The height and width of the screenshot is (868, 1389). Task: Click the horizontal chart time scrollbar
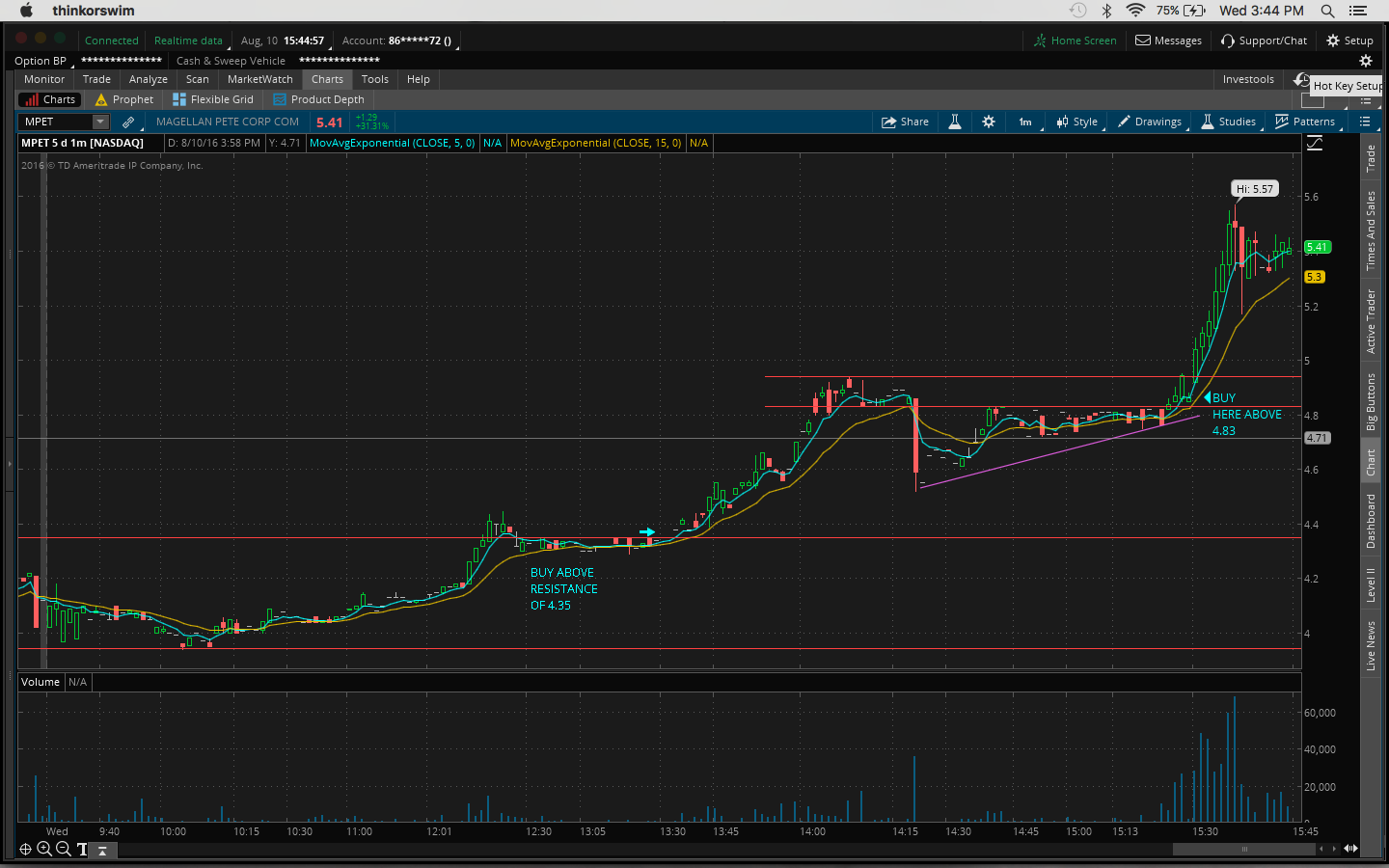pos(1243,849)
